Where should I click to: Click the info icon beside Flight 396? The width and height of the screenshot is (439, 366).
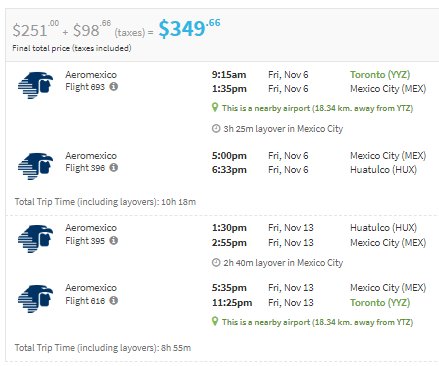click(114, 168)
